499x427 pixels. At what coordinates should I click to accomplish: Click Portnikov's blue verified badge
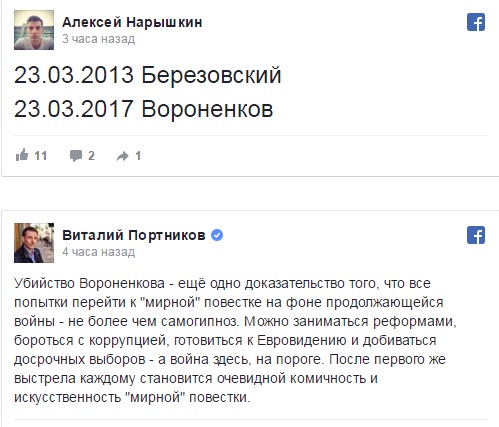[217, 235]
